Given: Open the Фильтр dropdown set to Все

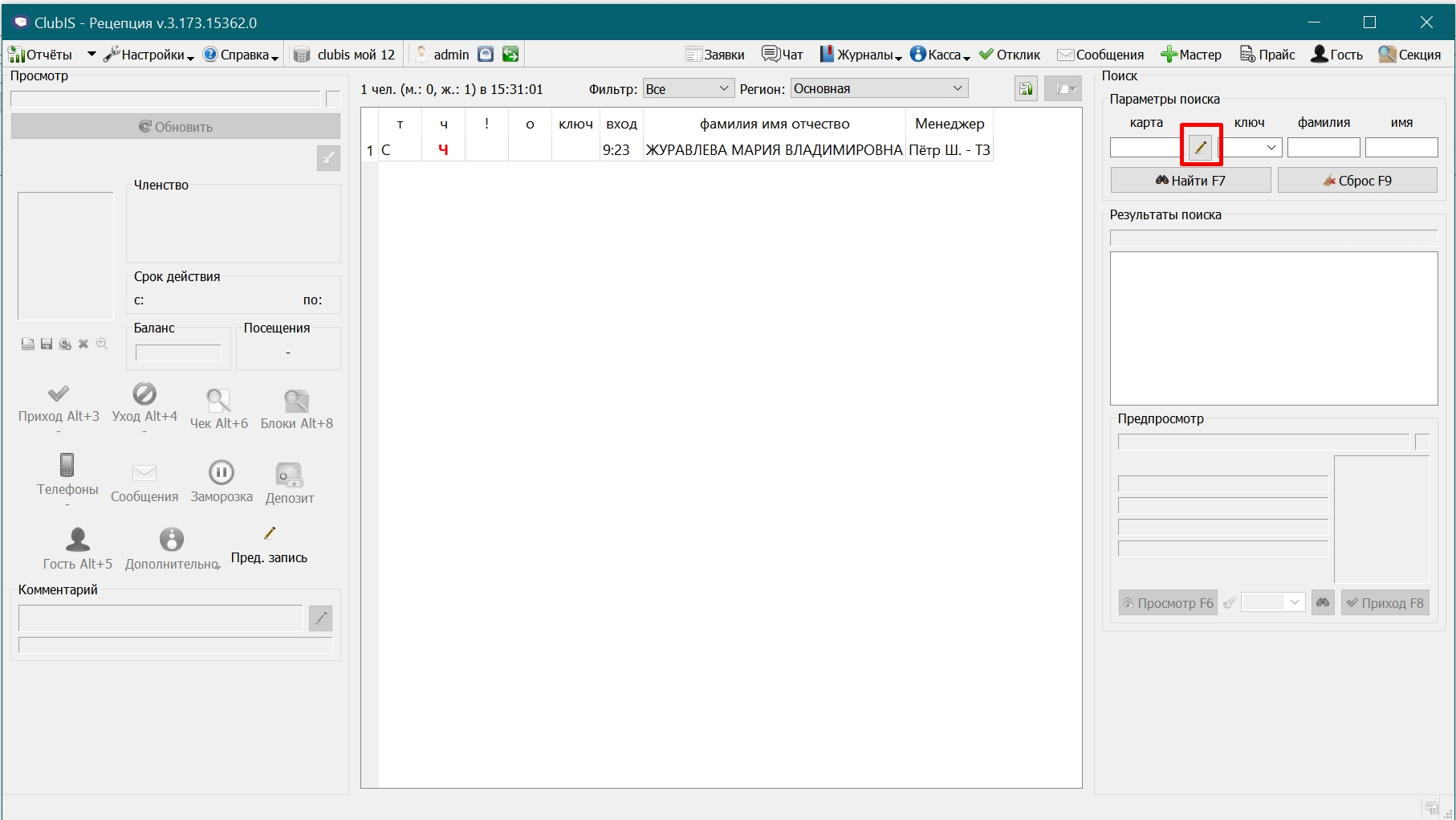Looking at the screenshot, I should (x=688, y=88).
